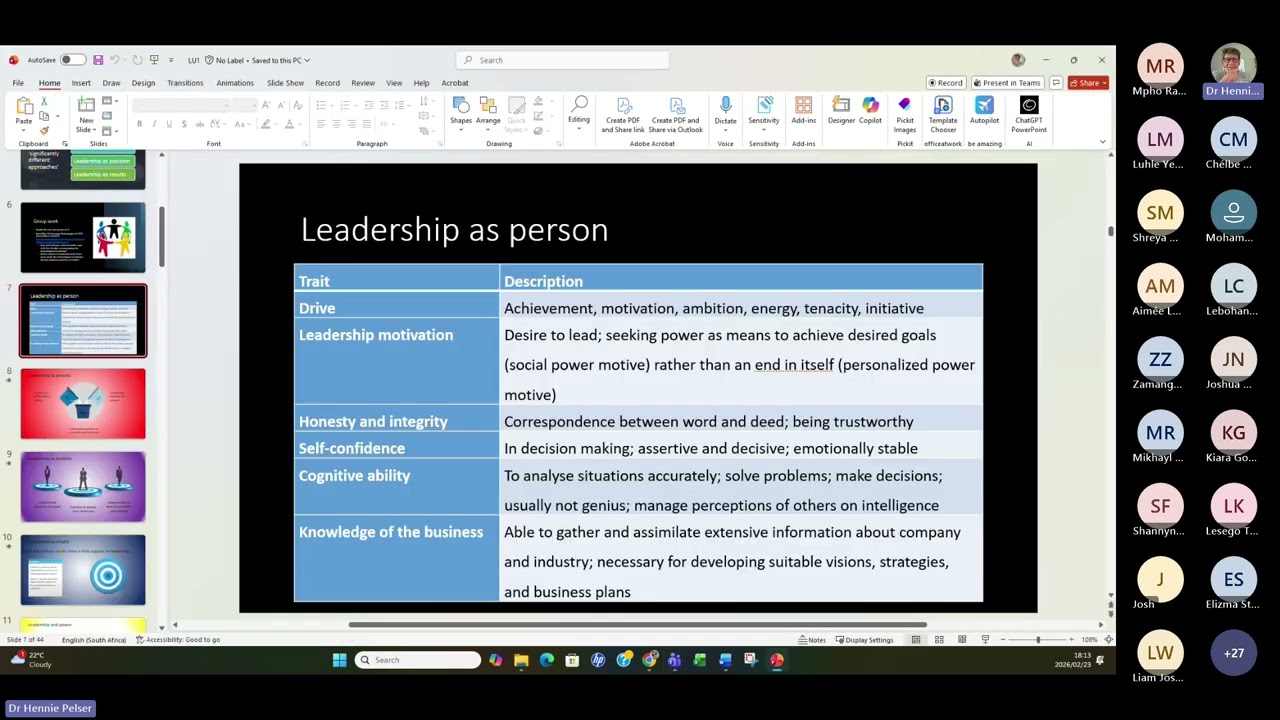Viewport: 1280px width, 720px height.
Task: Toggle the Notes pane
Action: (x=811, y=640)
